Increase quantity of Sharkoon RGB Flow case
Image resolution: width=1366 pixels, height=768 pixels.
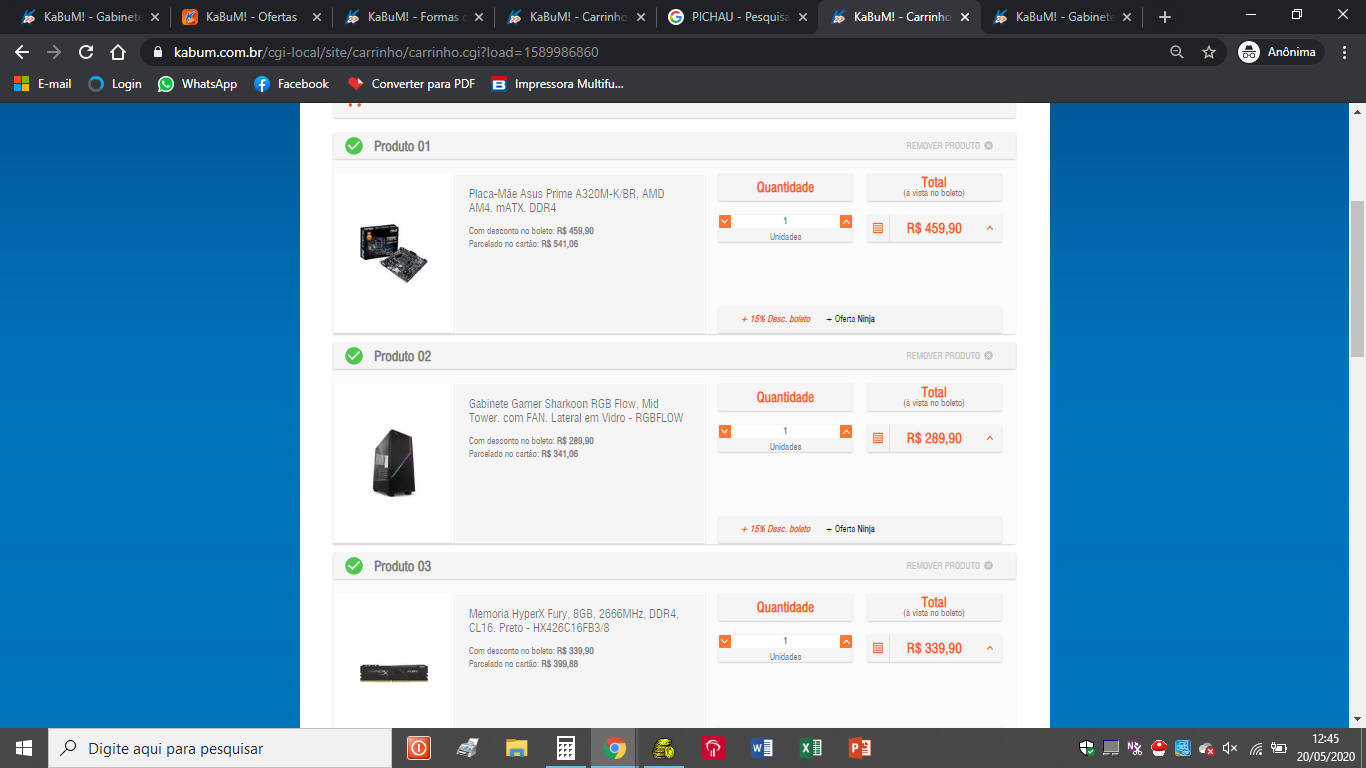pyautogui.click(x=846, y=431)
